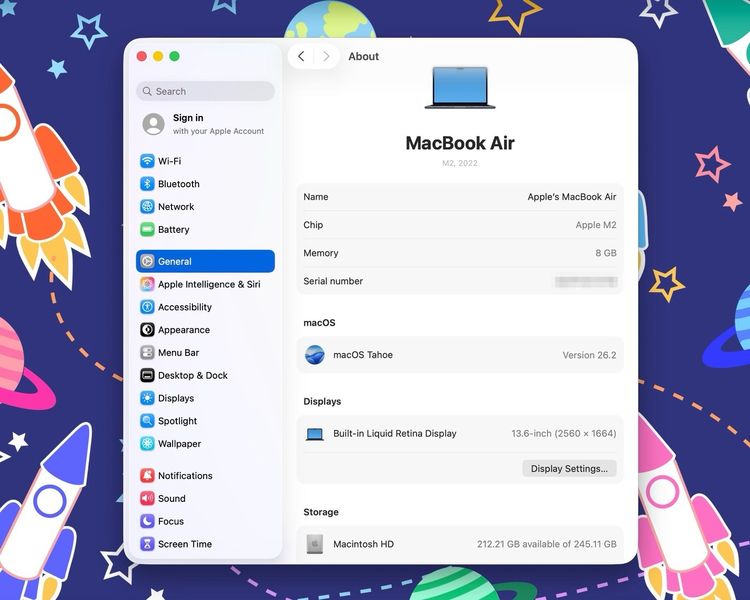750x600 pixels.
Task: Open Wi-Fi settings via its icon
Action: (x=147, y=161)
